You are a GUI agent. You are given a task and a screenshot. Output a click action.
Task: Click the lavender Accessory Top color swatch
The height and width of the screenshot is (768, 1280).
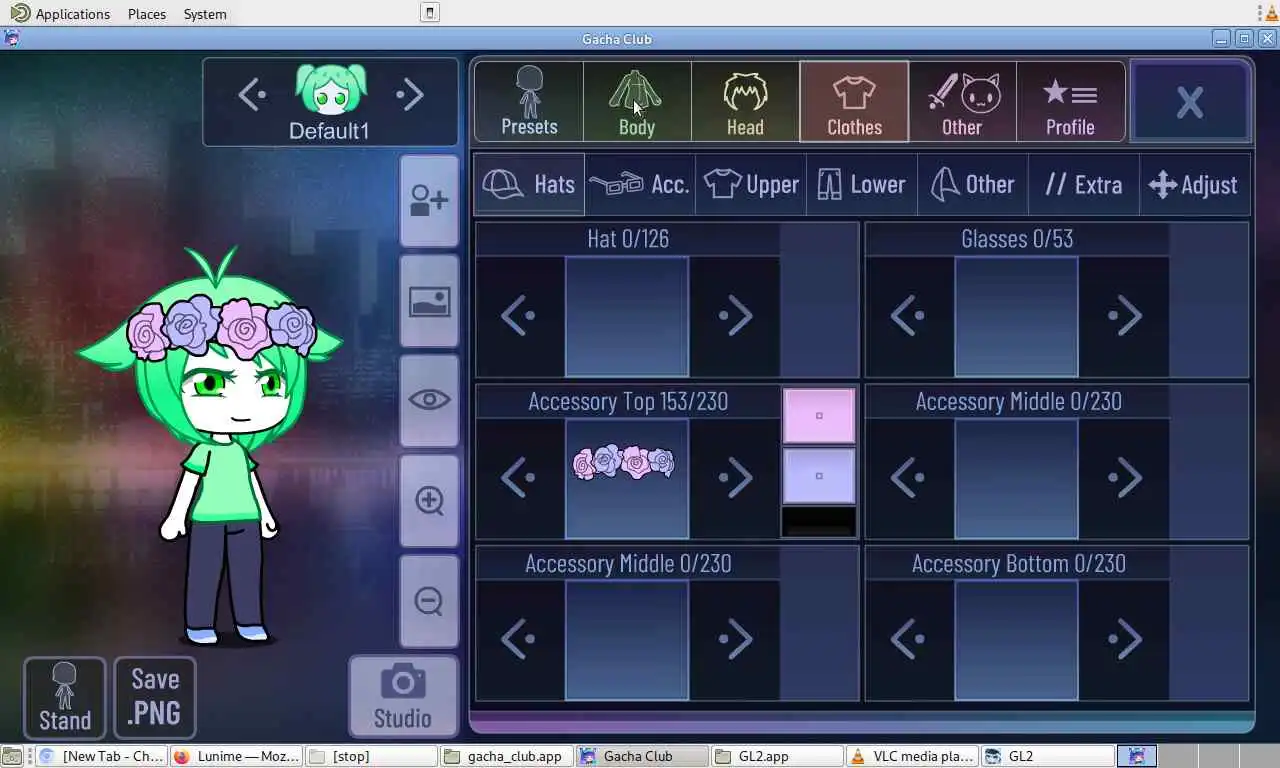[819, 476]
